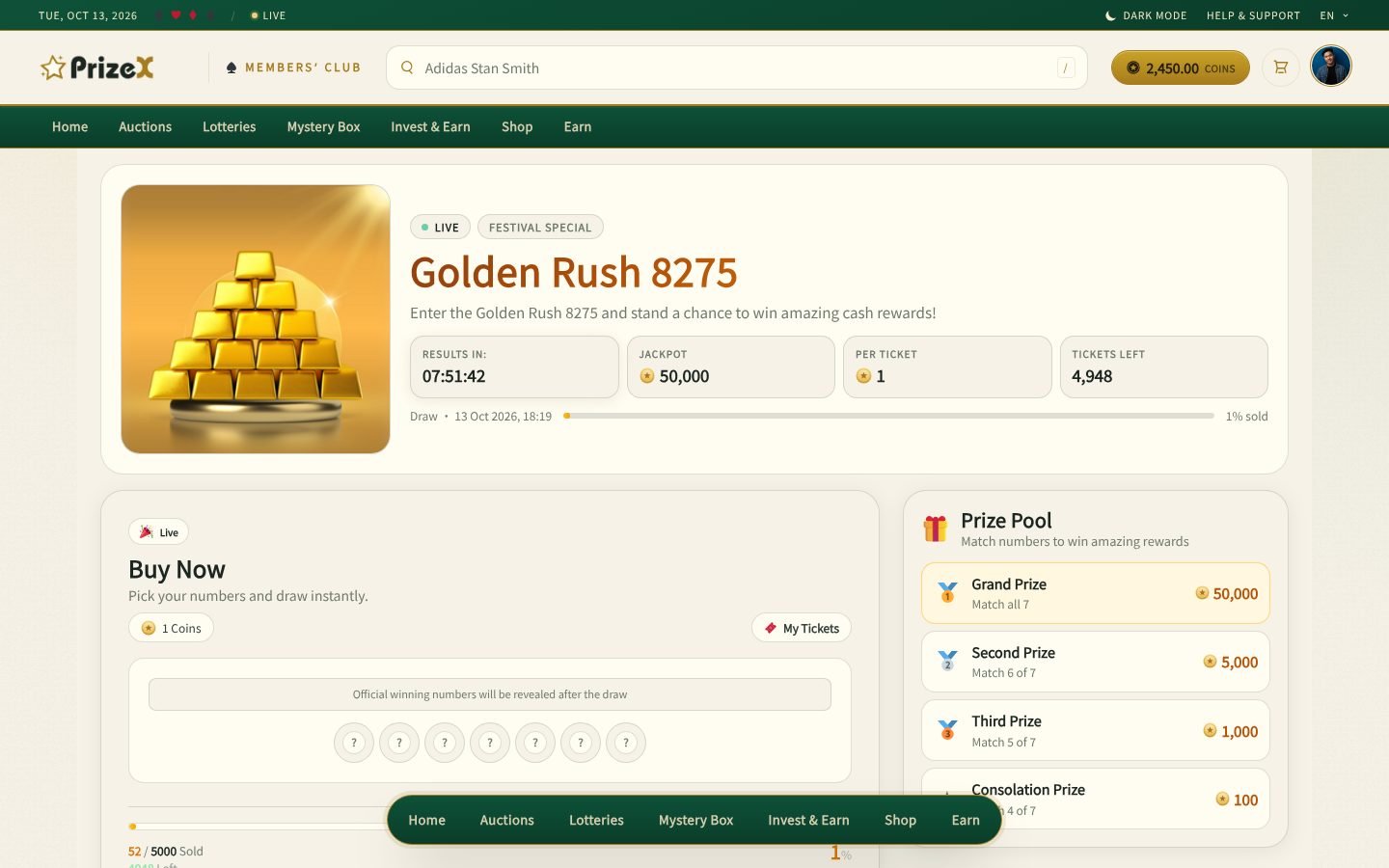Click the Adidas Stan Smith search field
Viewport: 1389px width, 868px height.
(737, 68)
